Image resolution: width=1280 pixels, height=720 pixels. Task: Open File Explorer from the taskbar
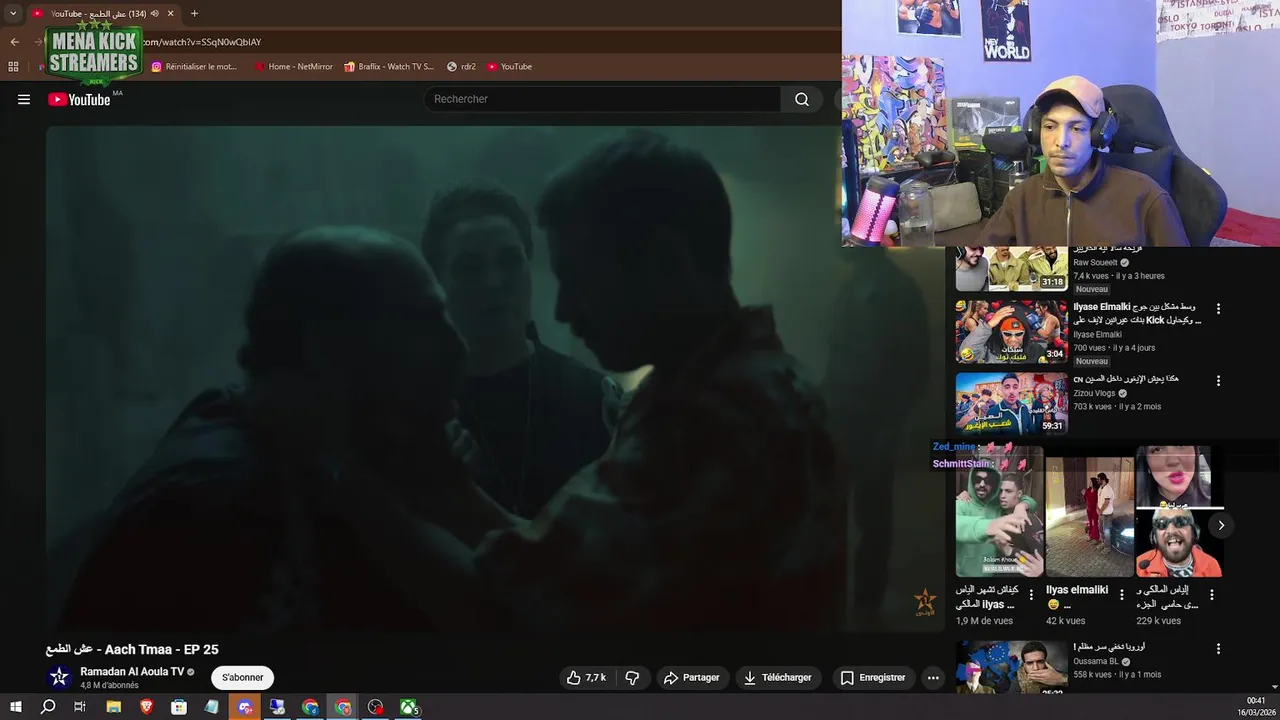point(113,707)
